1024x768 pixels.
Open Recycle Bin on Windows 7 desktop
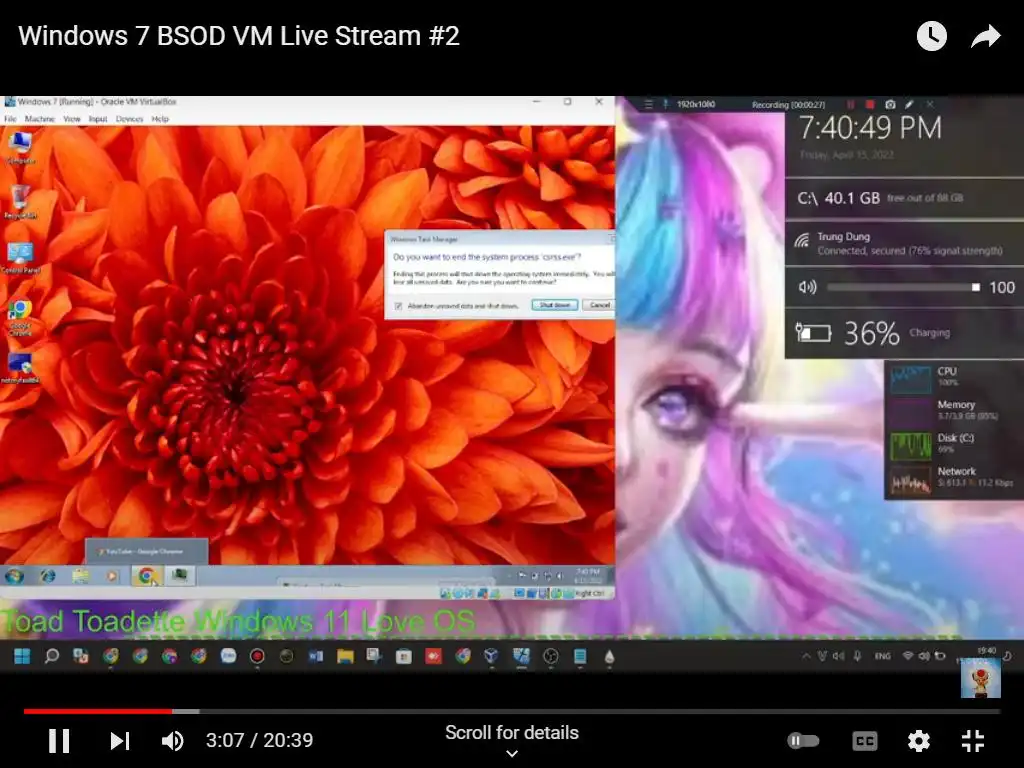tap(20, 202)
